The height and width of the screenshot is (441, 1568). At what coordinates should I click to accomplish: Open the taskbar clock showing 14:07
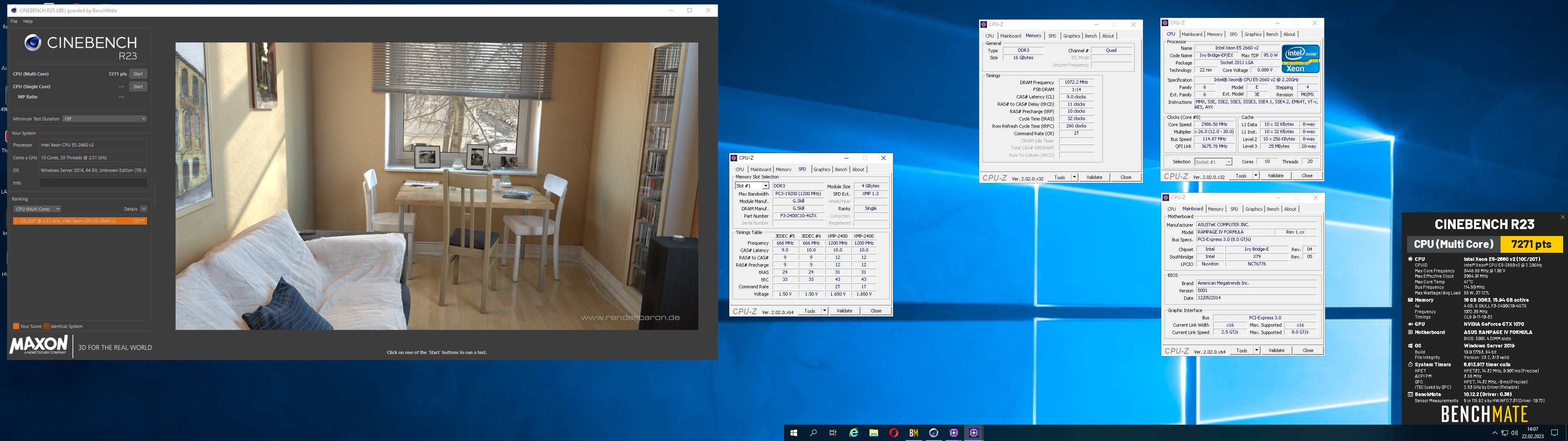1533,433
